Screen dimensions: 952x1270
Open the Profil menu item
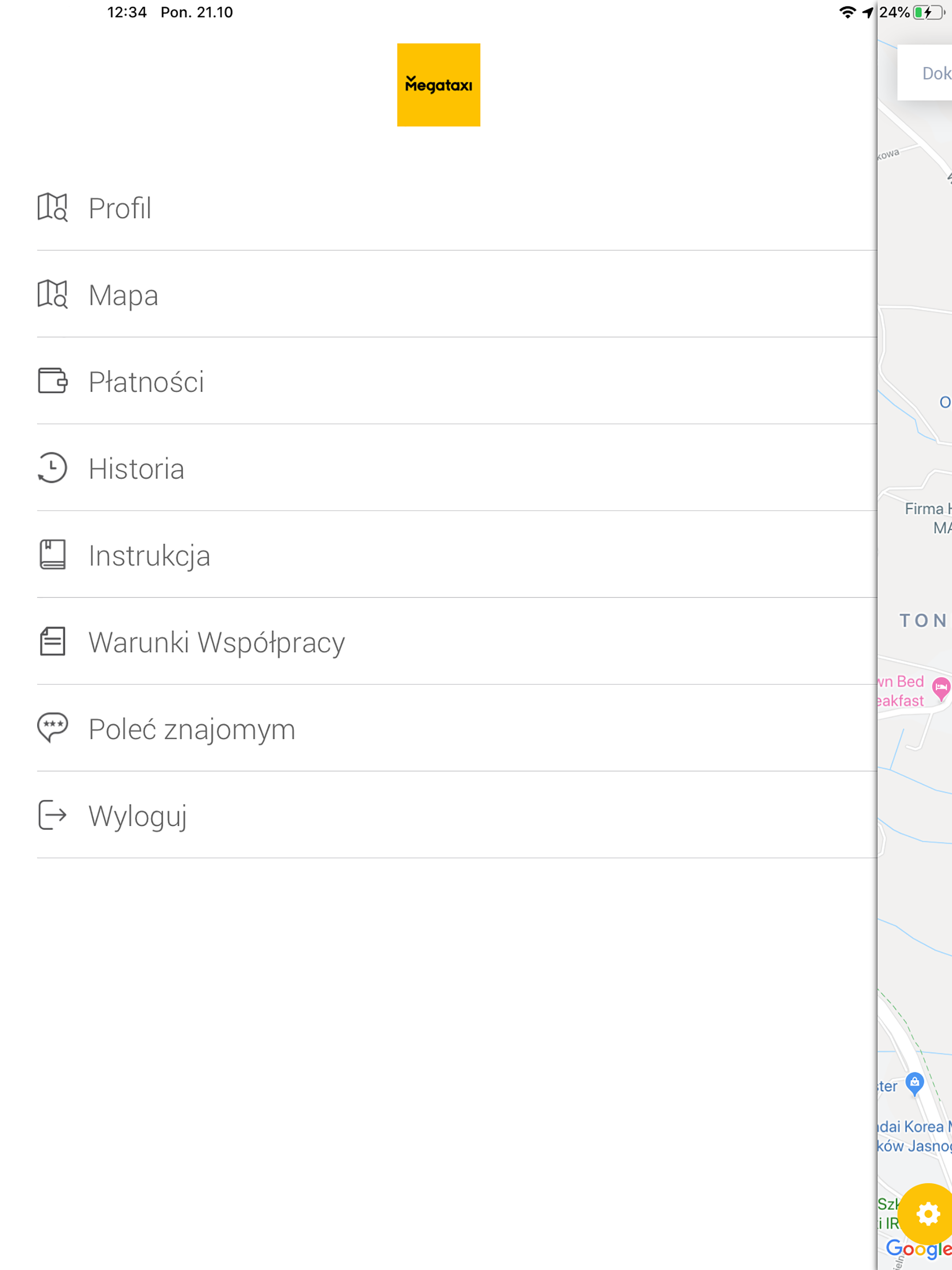[x=457, y=207]
